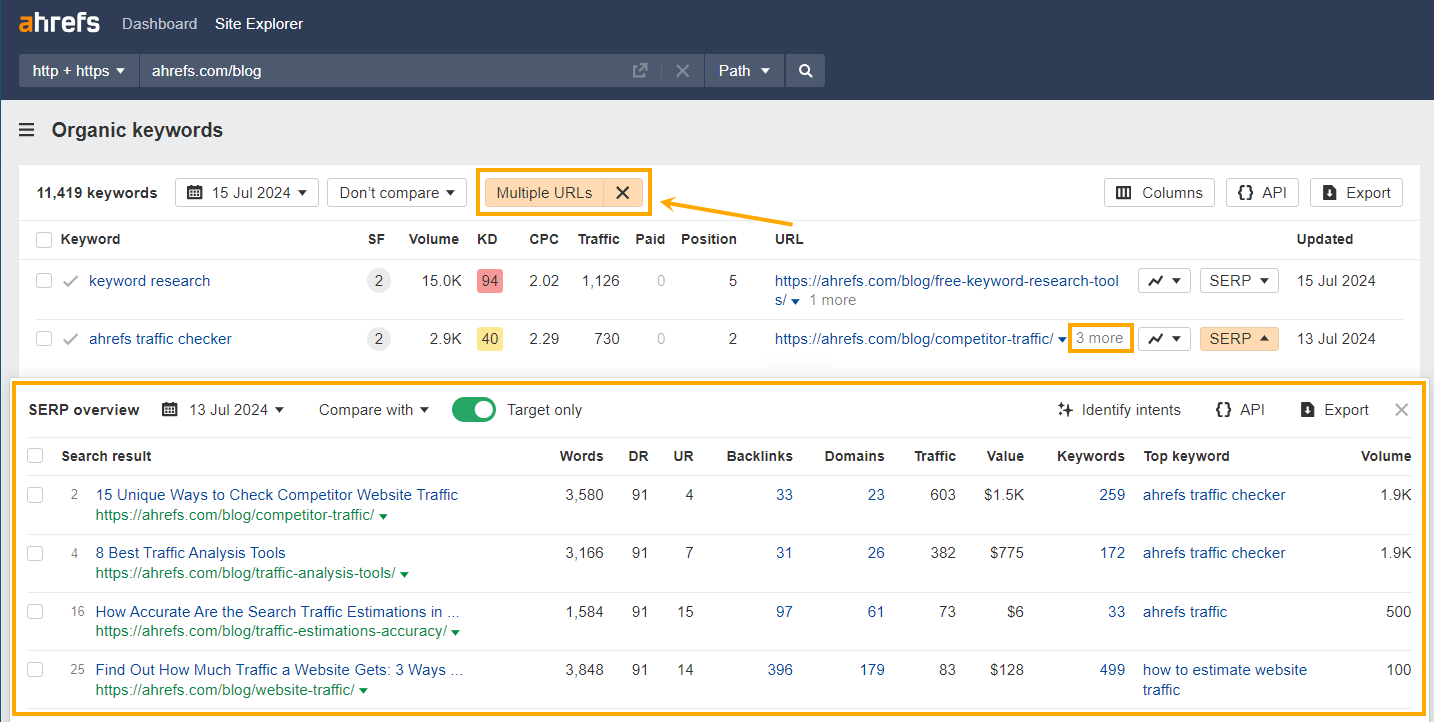Viewport: 1434px width, 722px height.
Task: Switch to Site Explorer in the top bar
Action: point(258,23)
